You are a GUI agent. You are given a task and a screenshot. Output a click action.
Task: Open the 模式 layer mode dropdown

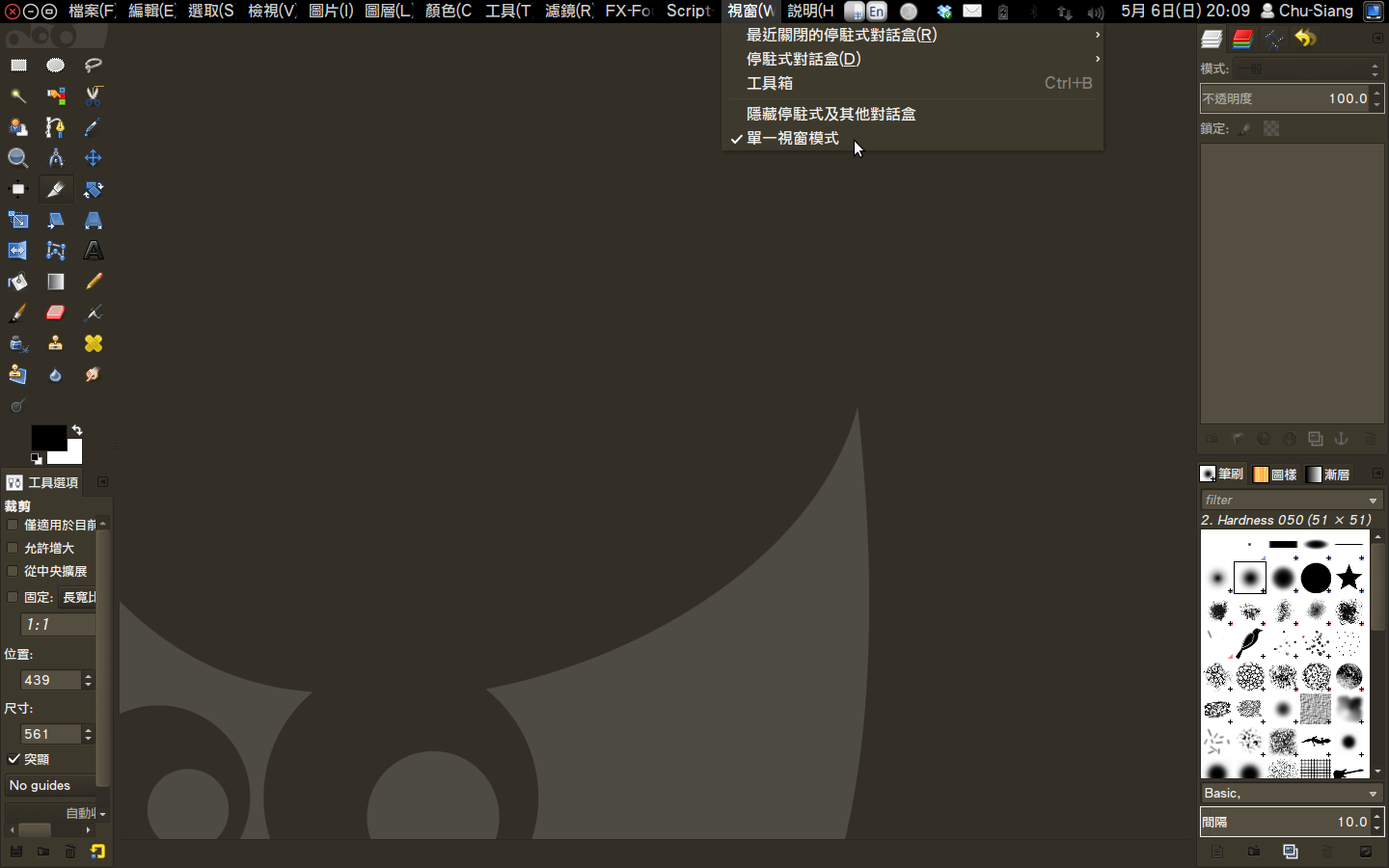tap(1310, 69)
